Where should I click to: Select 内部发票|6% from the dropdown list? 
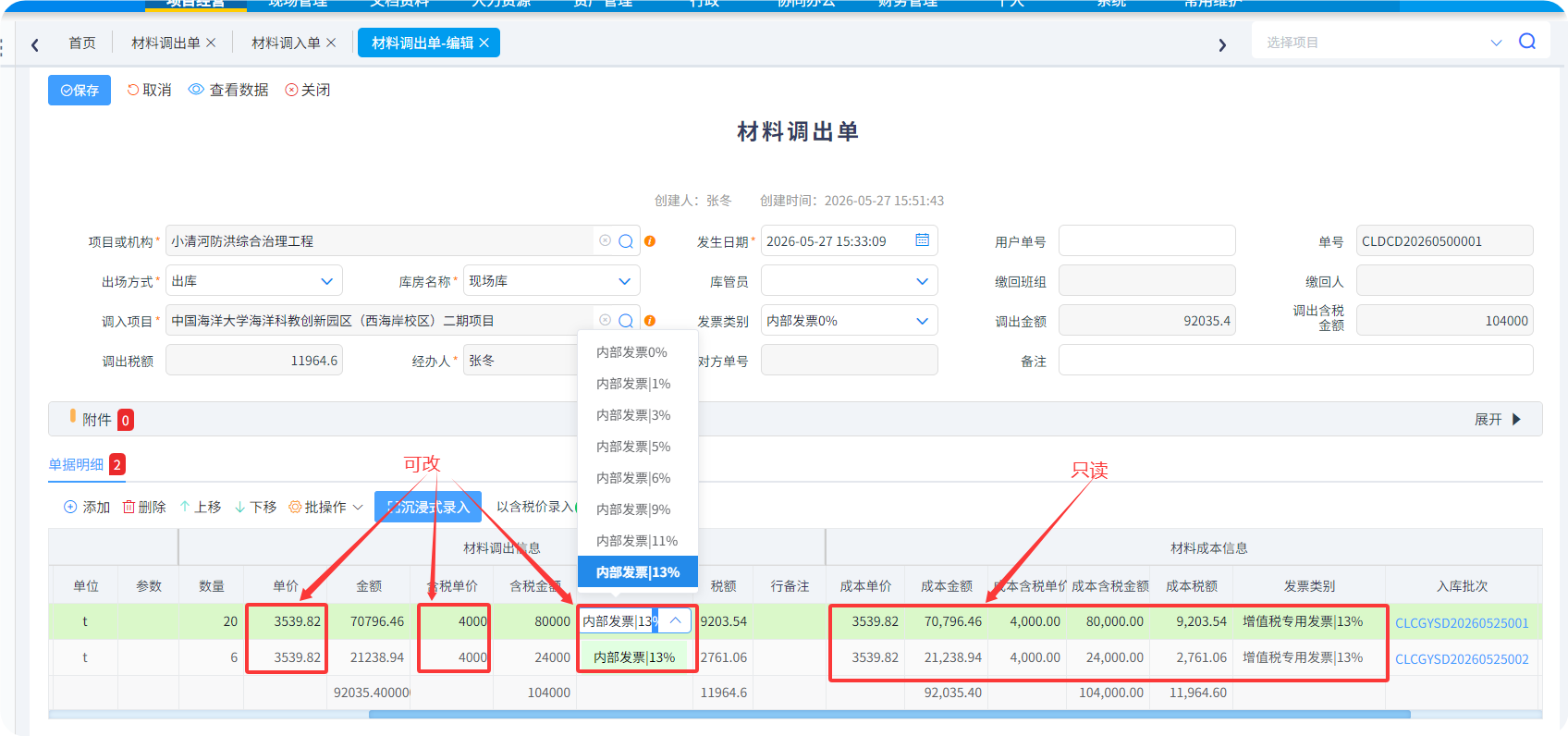[638, 478]
